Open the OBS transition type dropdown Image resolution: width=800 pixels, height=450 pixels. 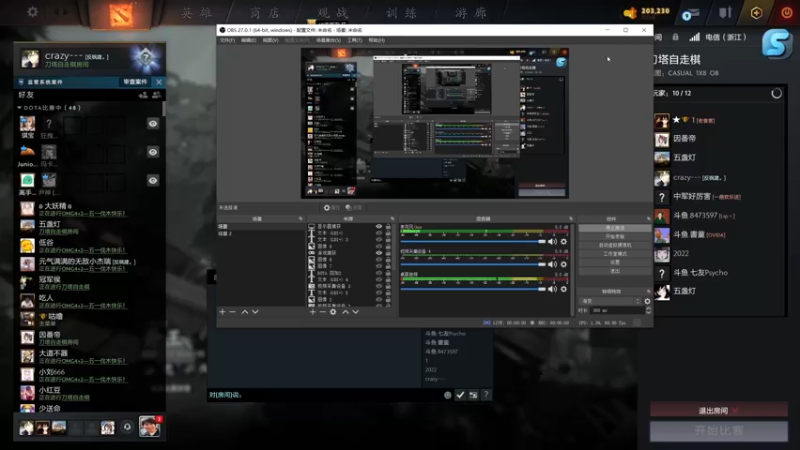pyautogui.click(x=610, y=301)
